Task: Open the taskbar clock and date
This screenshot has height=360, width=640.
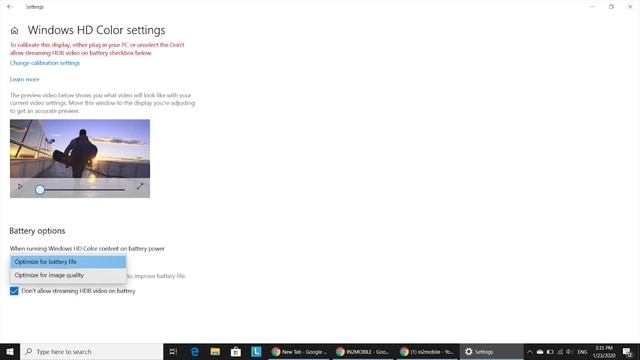Action: click(604, 351)
